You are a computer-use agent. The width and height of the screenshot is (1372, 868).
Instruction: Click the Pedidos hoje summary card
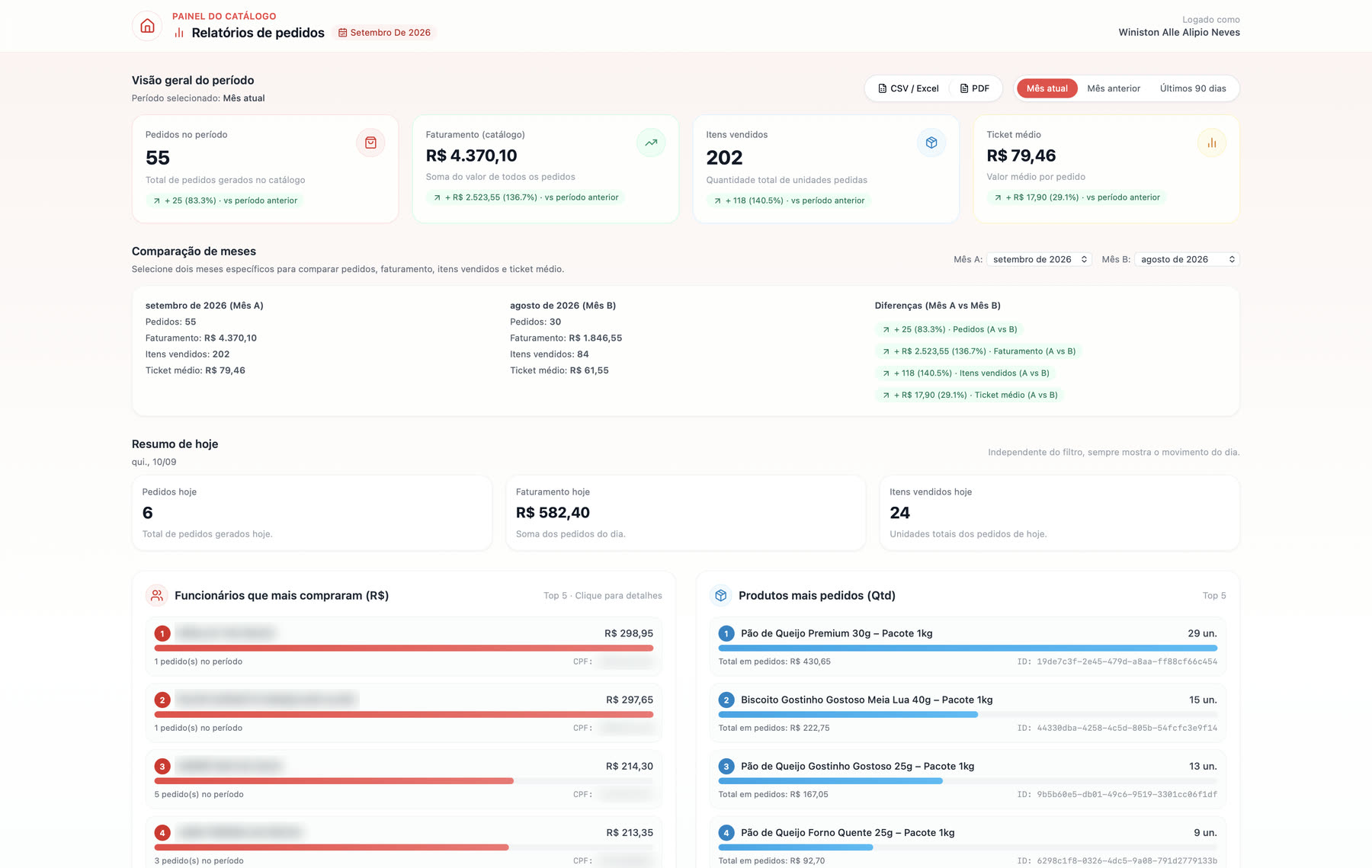(312, 513)
